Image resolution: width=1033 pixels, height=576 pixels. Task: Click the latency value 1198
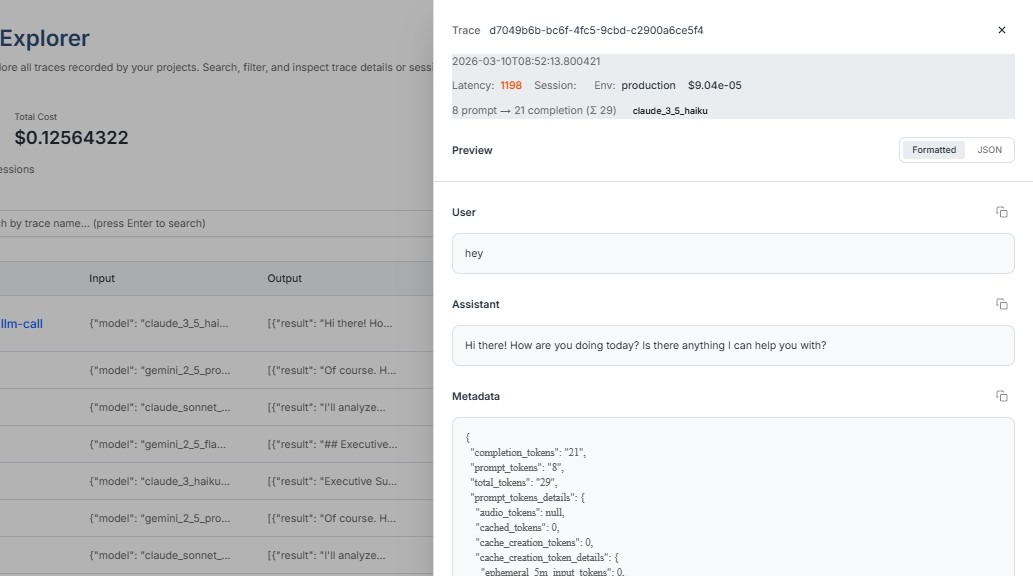(511, 86)
